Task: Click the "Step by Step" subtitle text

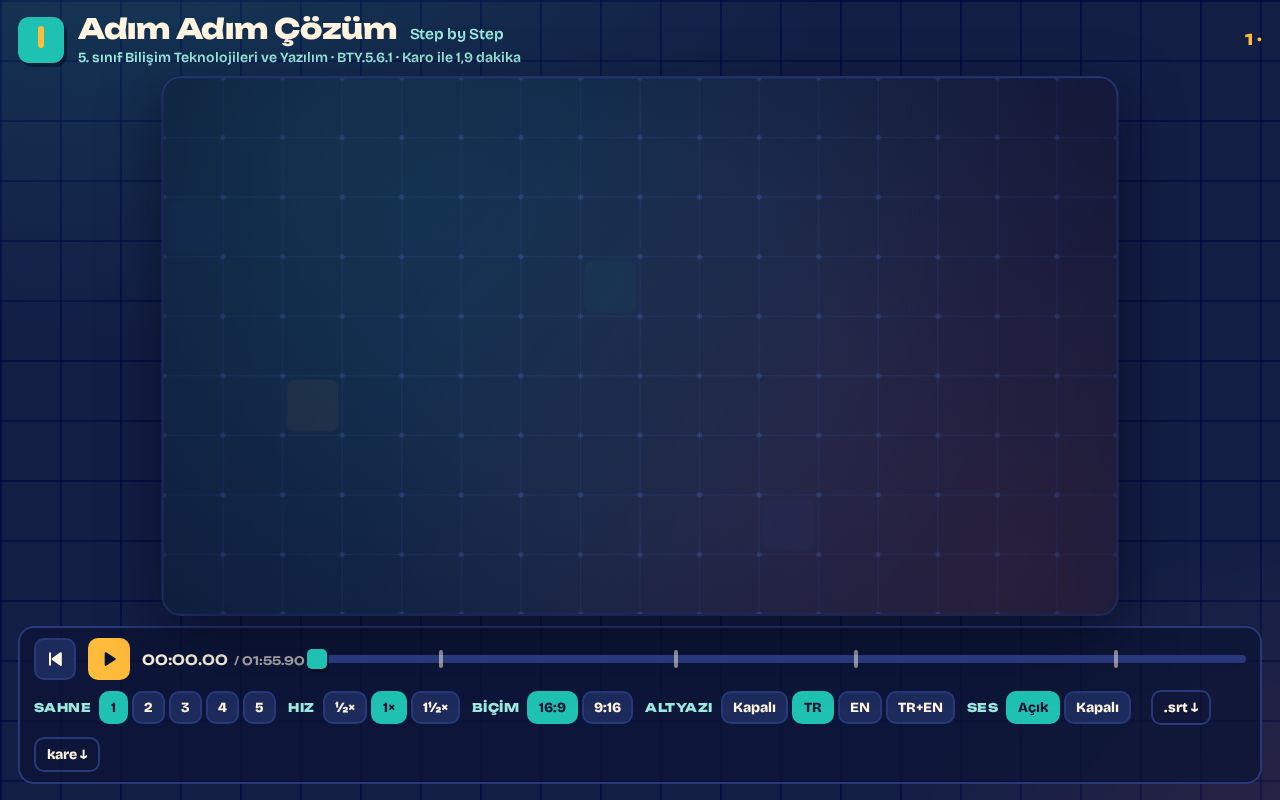Action: point(457,34)
